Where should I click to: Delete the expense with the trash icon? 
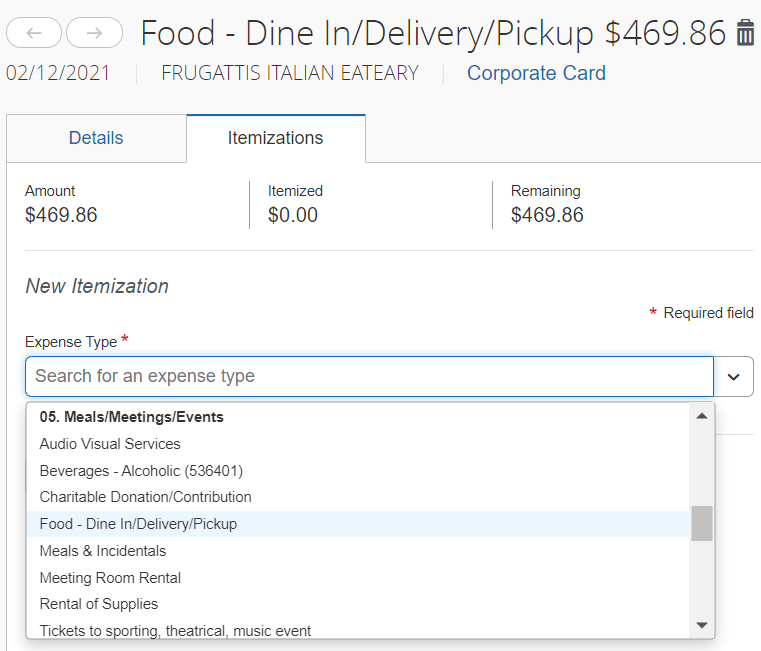[x=745, y=33]
